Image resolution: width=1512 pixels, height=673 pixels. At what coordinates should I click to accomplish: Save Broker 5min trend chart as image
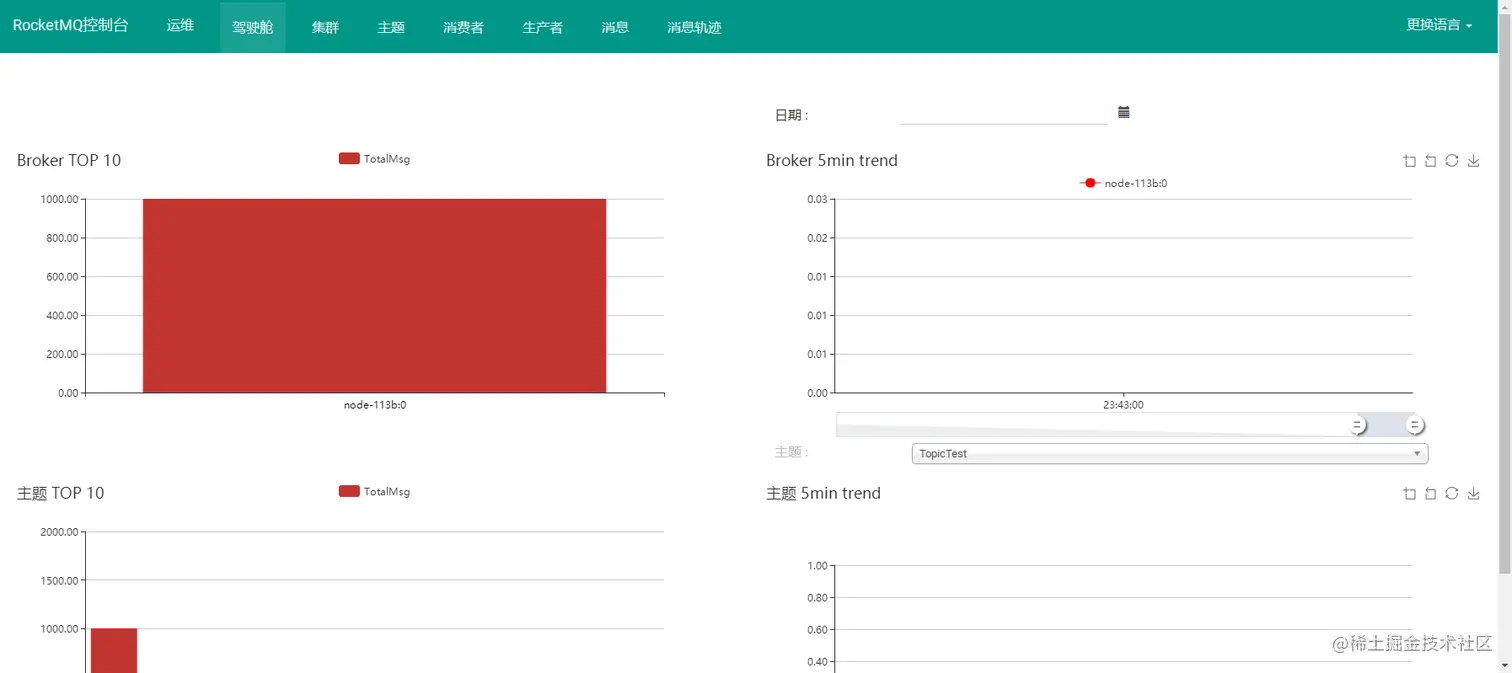tap(1473, 161)
